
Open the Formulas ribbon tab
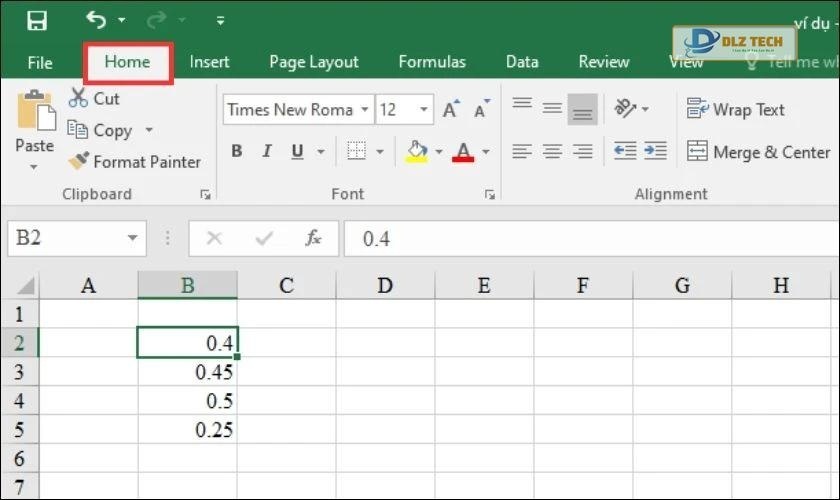point(432,62)
